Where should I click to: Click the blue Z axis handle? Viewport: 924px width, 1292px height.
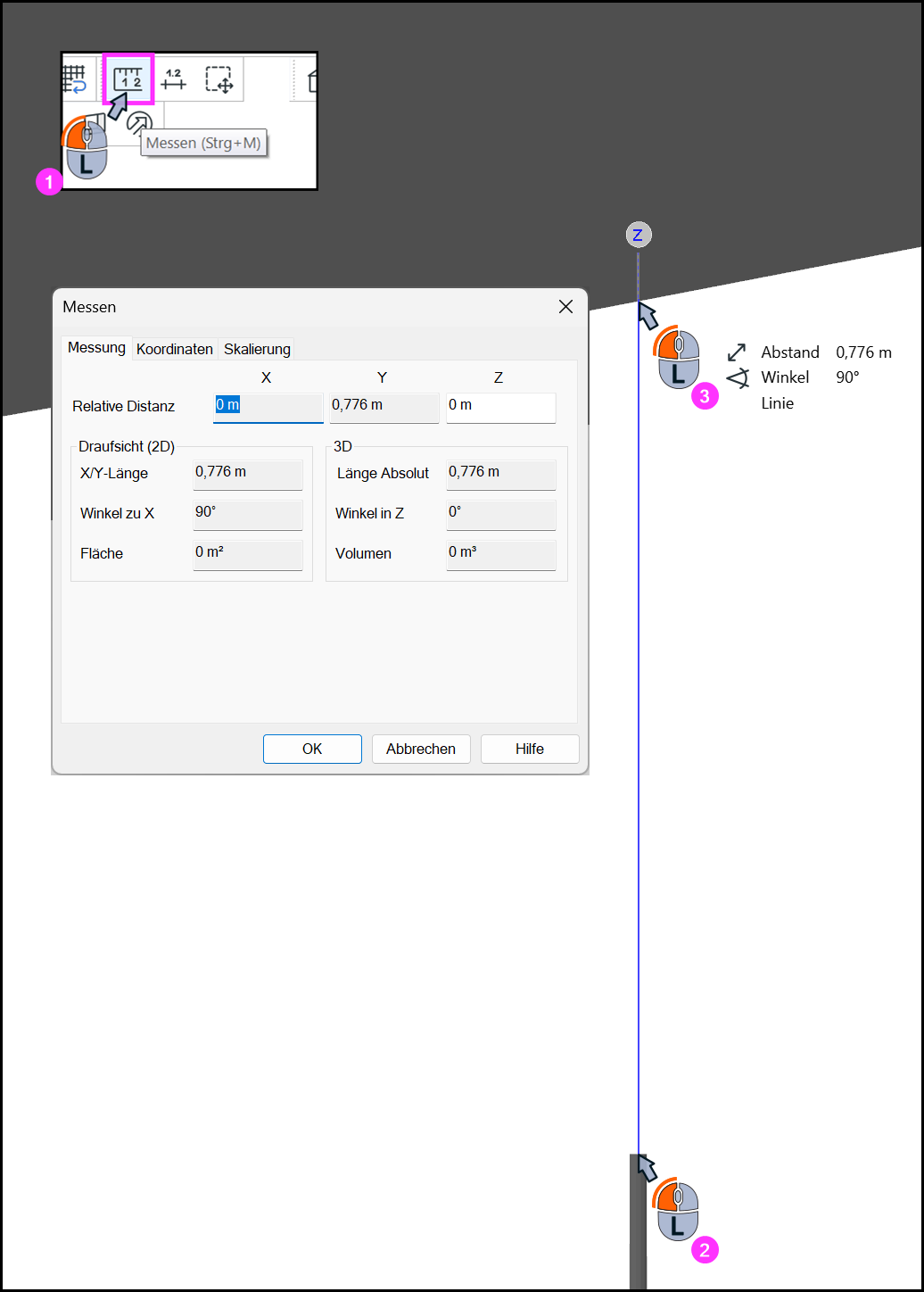(638, 235)
